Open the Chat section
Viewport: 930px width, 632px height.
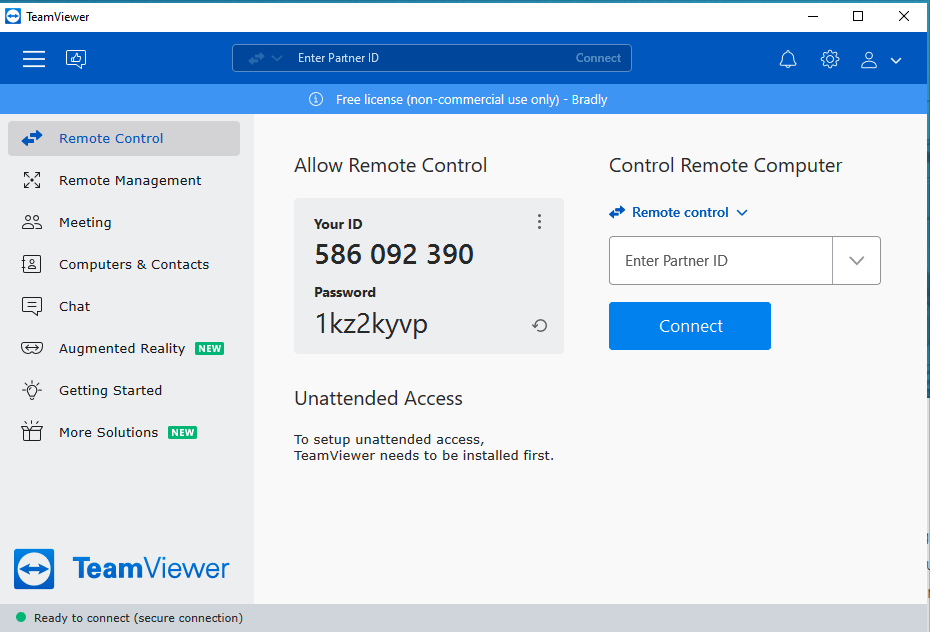[x=74, y=307]
